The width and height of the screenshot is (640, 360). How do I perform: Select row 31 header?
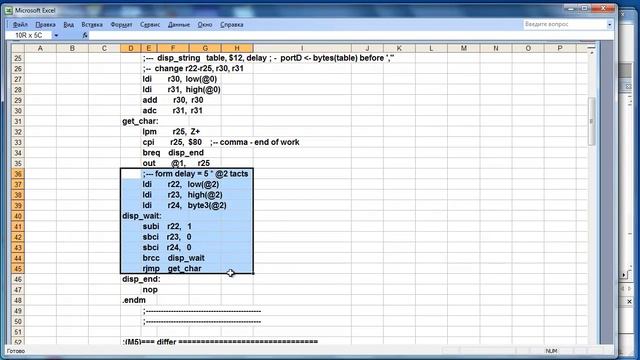[18, 121]
